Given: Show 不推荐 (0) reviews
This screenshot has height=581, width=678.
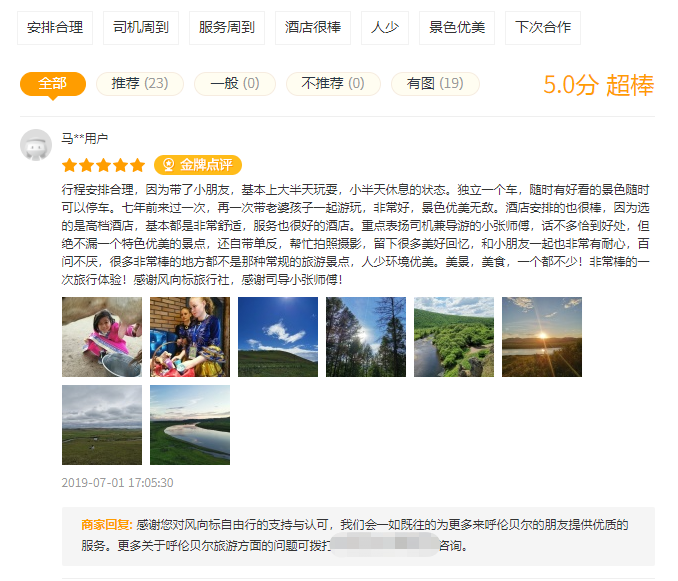Looking at the screenshot, I should [333, 83].
